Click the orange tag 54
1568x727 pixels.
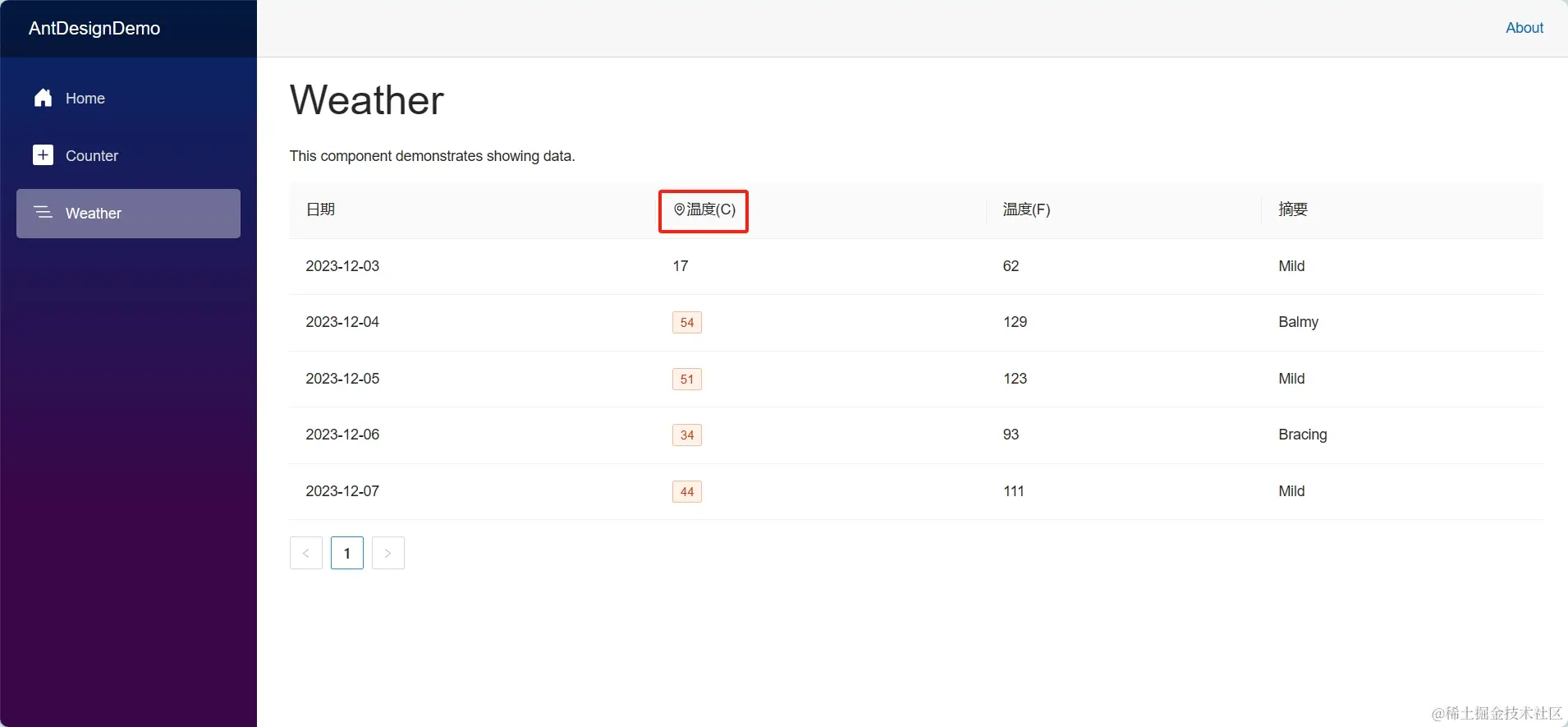687,322
